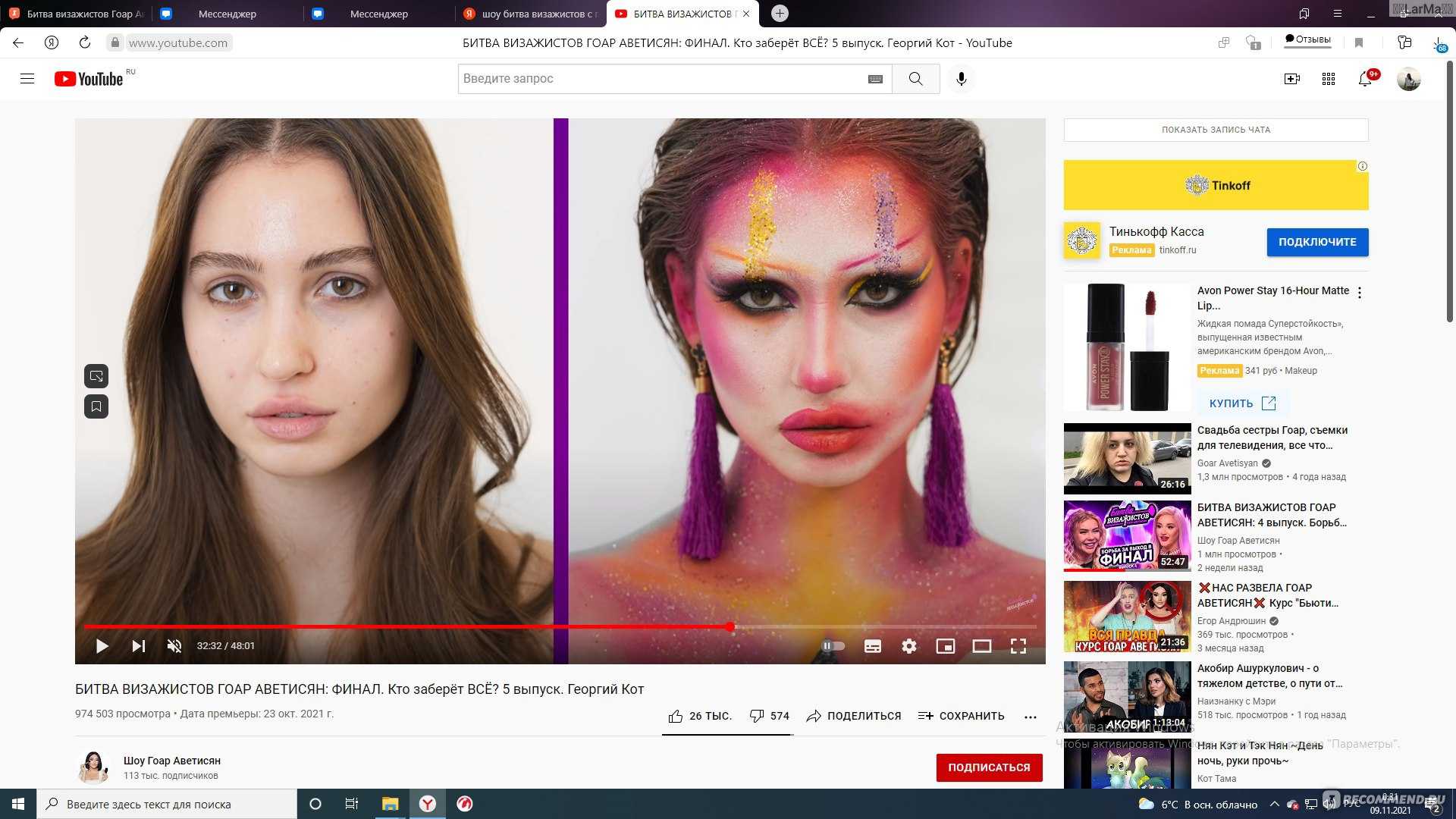The width and height of the screenshot is (1456, 819).
Task: Pop out video with overlay icon
Action: tap(96, 376)
